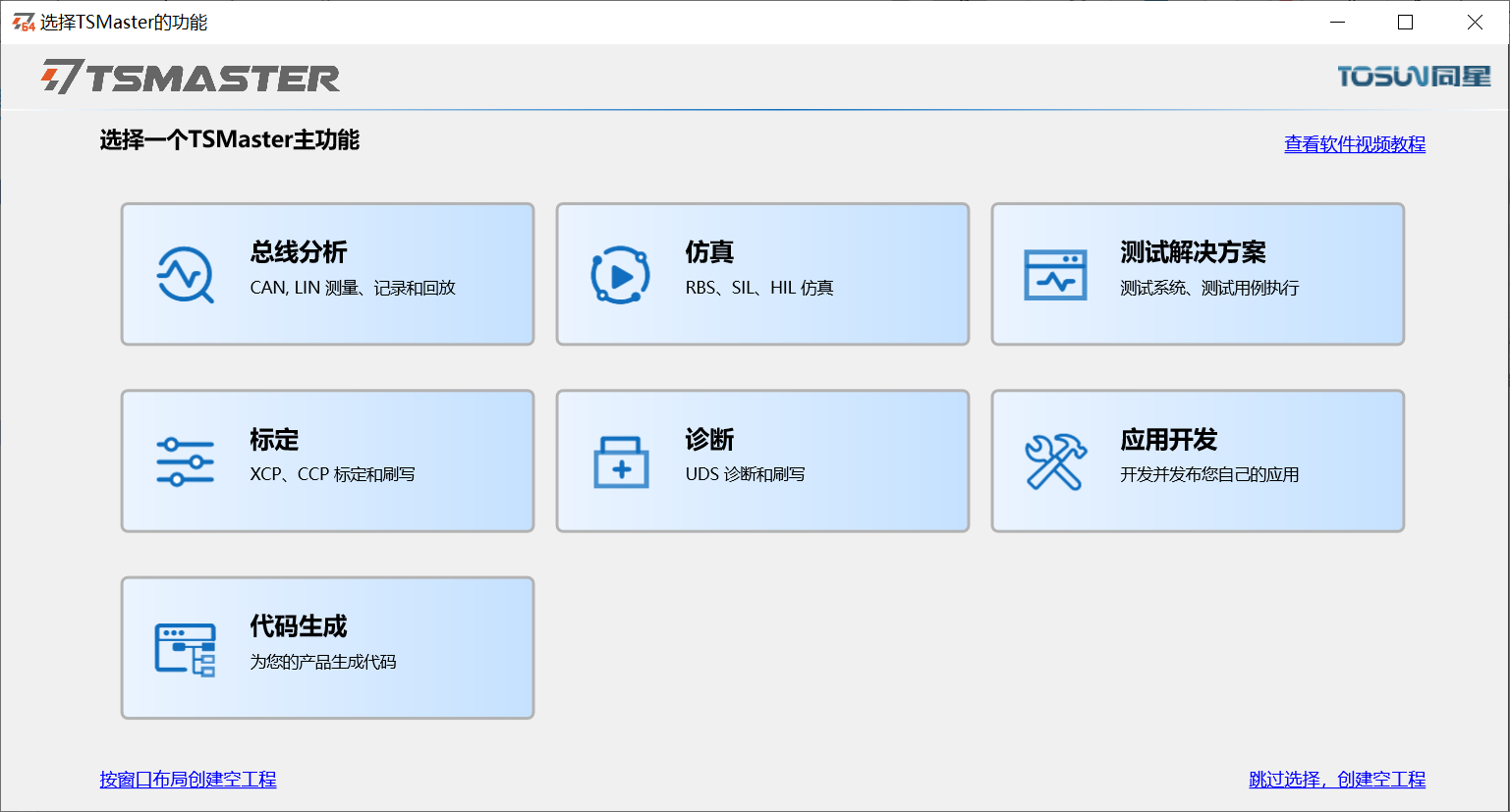Click the 为您的产品生成代码 description

pos(323,662)
